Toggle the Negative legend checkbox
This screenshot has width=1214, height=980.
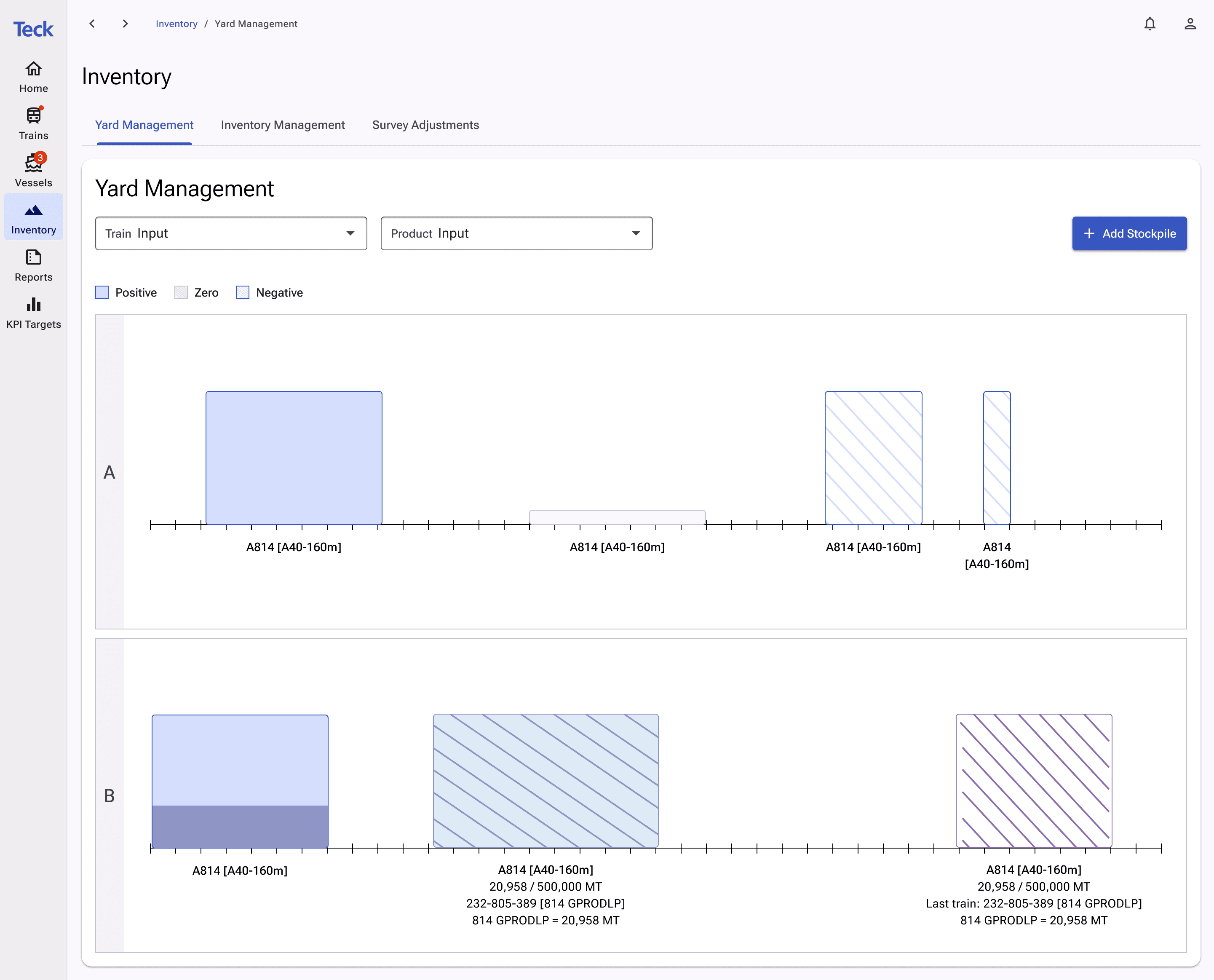pyautogui.click(x=243, y=292)
